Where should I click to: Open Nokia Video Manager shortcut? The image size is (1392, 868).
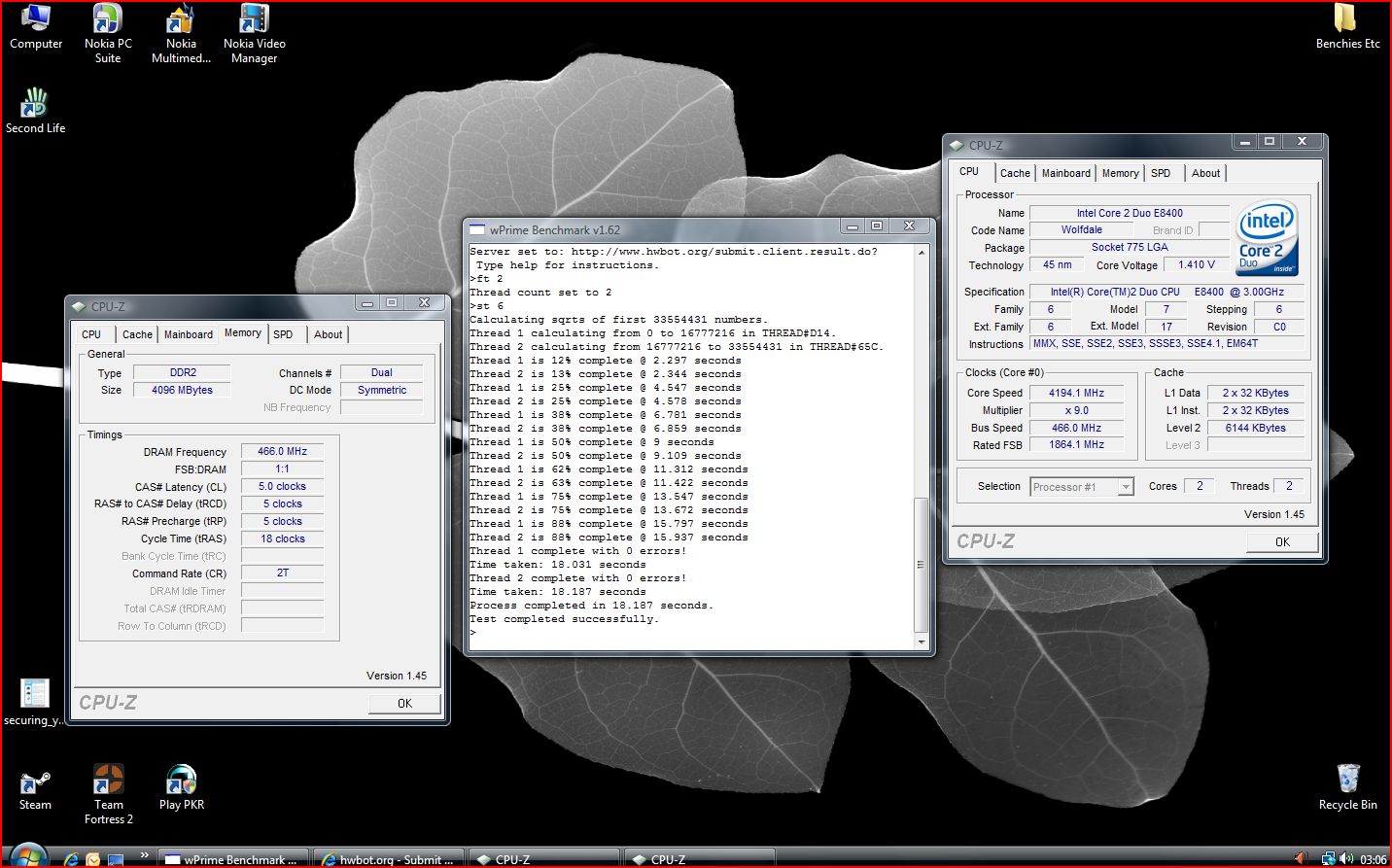point(254,34)
